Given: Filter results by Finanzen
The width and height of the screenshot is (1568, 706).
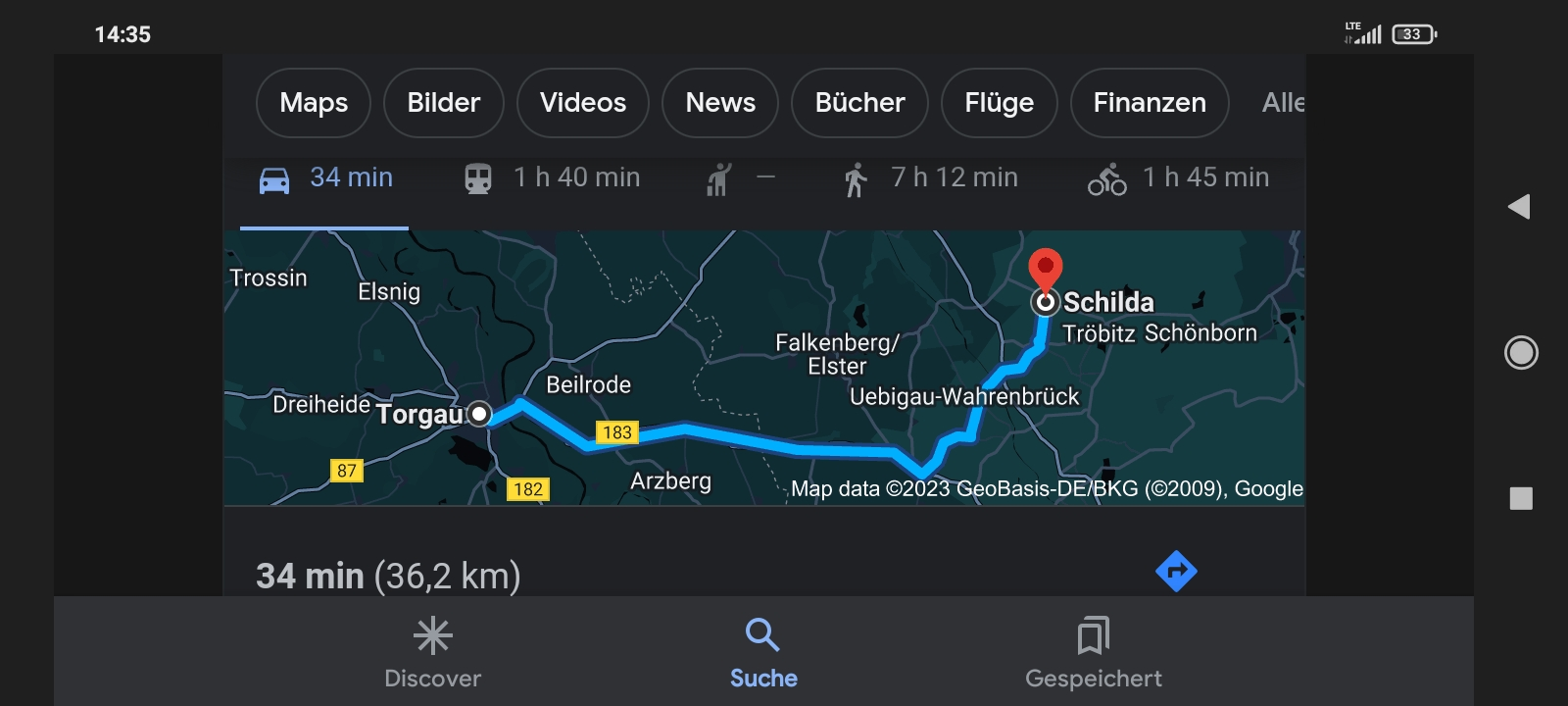Looking at the screenshot, I should coord(1150,103).
